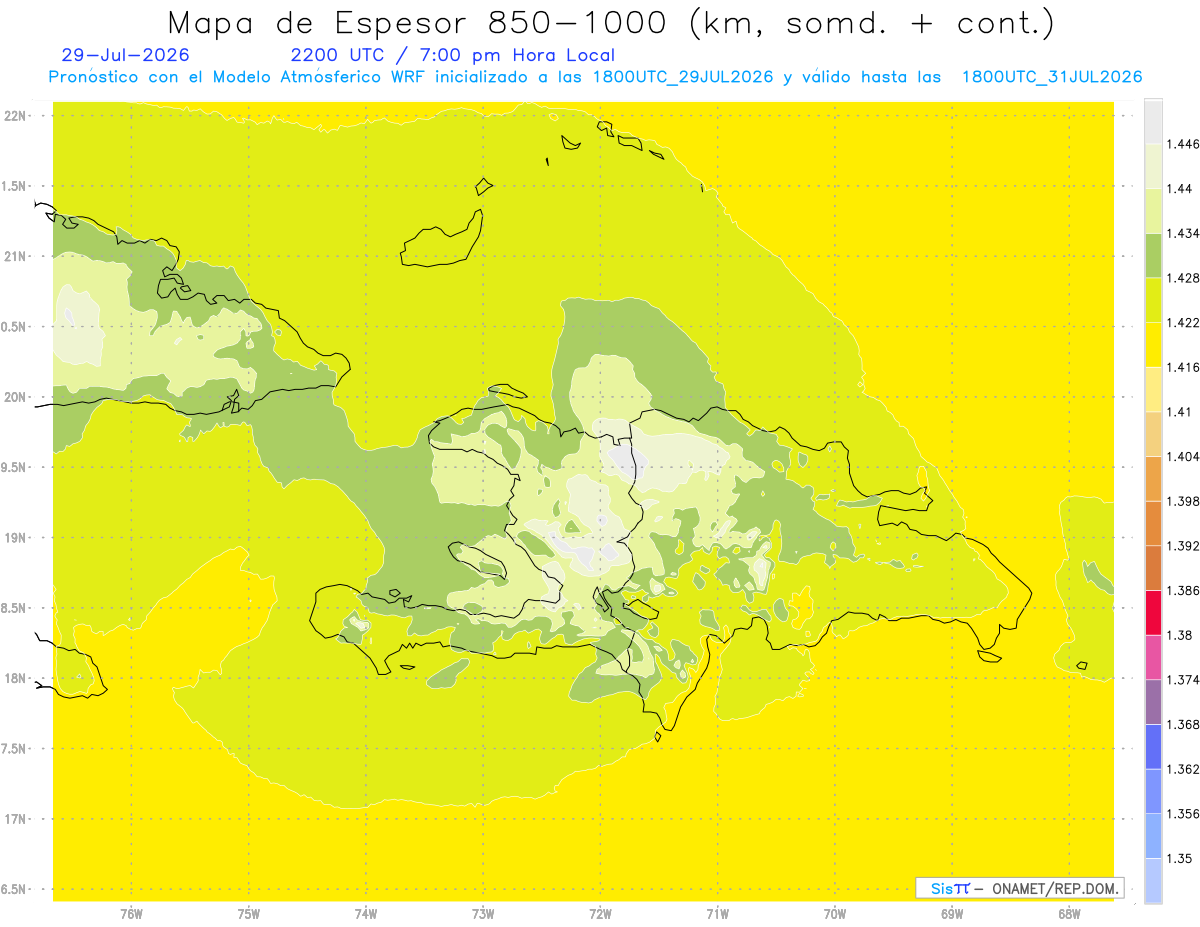The height and width of the screenshot is (927, 1200).
Task: Click the 74W longitude axis label
Action: [x=366, y=913]
